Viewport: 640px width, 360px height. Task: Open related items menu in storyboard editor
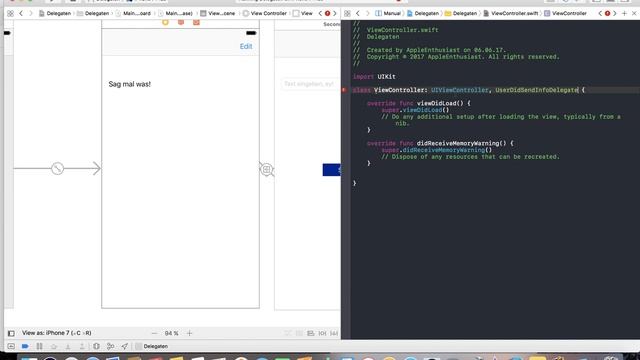pyautogui.click(x=10, y=13)
